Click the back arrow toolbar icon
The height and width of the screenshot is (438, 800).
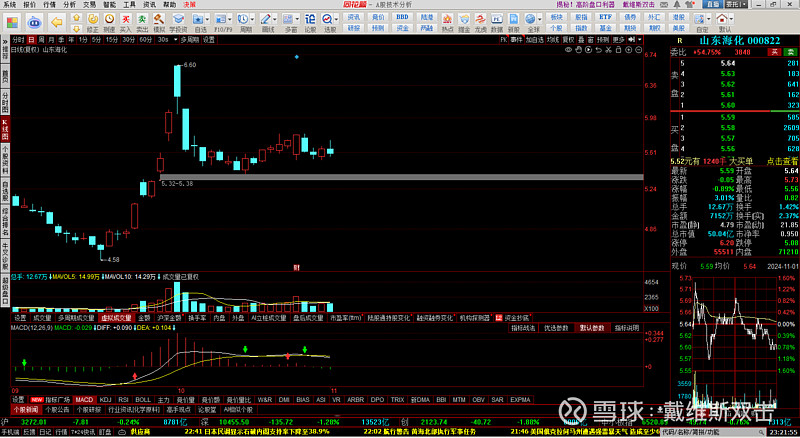point(57,22)
